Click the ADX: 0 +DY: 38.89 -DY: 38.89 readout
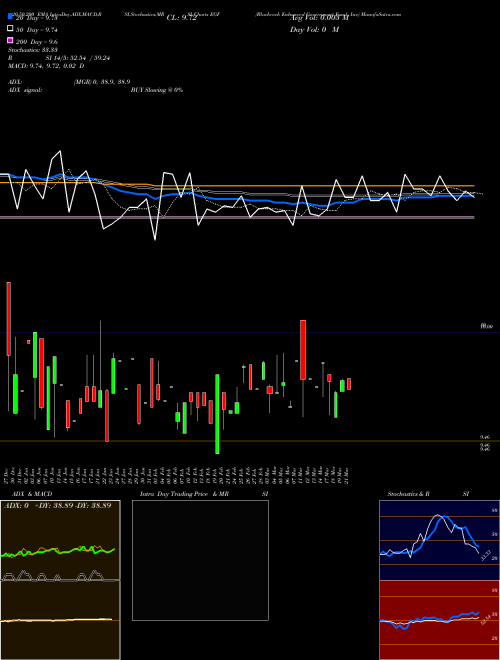The width and height of the screenshot is (500, 660). (x=57, y=505)
